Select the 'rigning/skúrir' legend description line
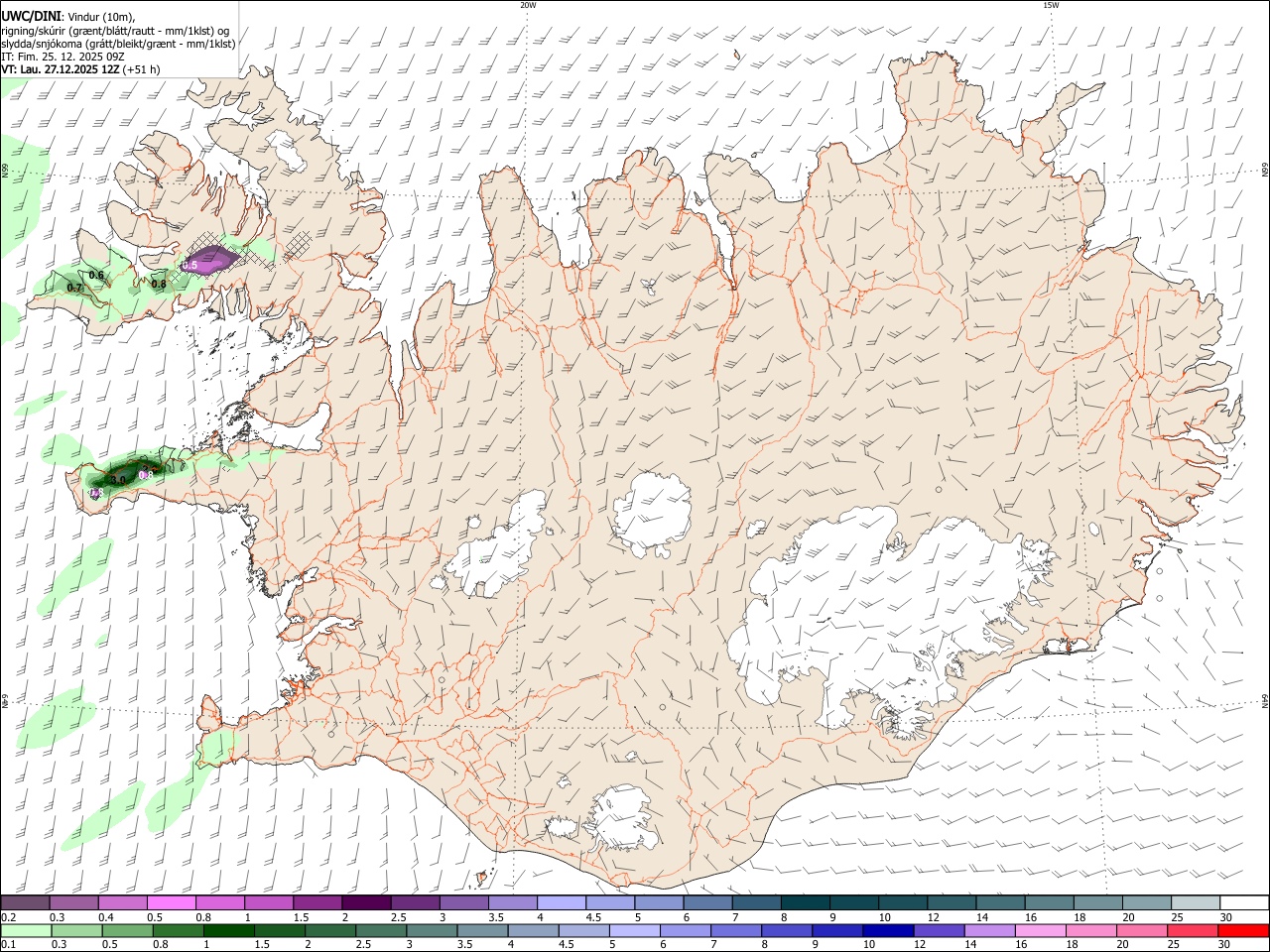This screenshot has width=1270, height=952. click(x=115, y=31)
